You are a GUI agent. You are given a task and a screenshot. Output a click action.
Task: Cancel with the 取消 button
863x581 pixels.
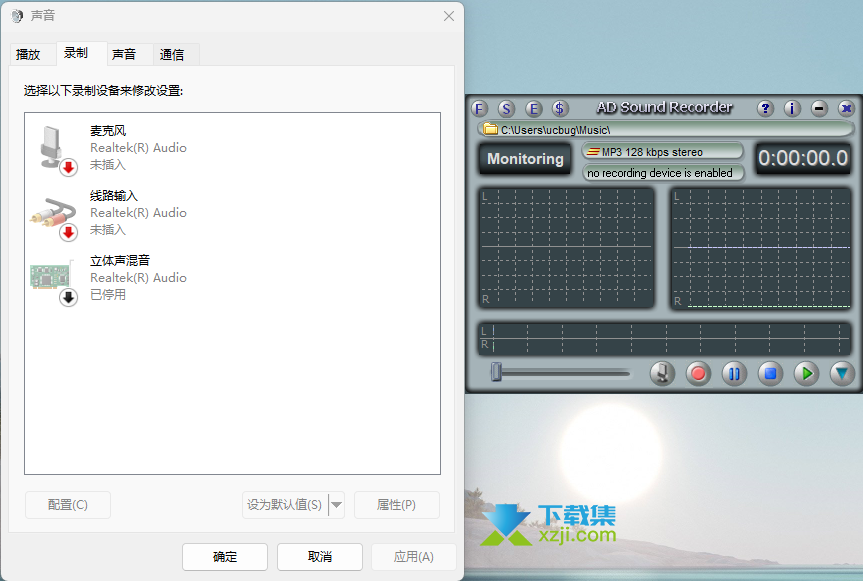click(320, 557)
